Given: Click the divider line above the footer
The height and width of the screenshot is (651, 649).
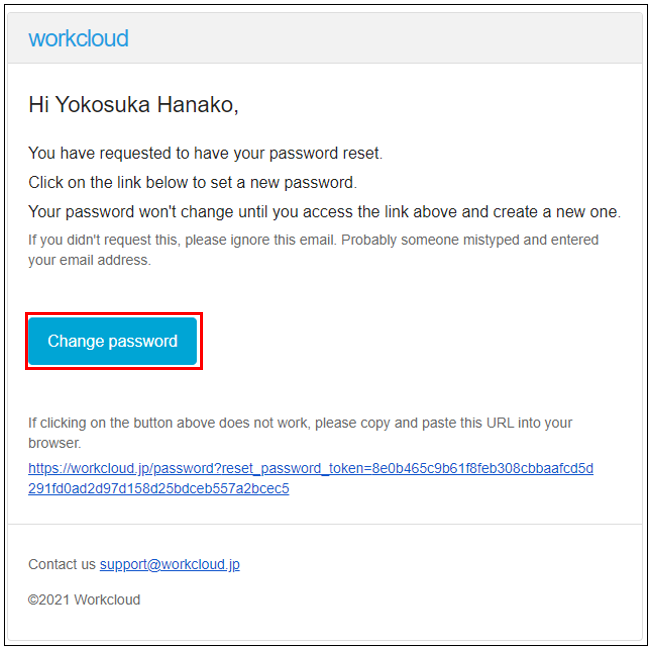Looking at the screenshot, I should pos(324,524).
